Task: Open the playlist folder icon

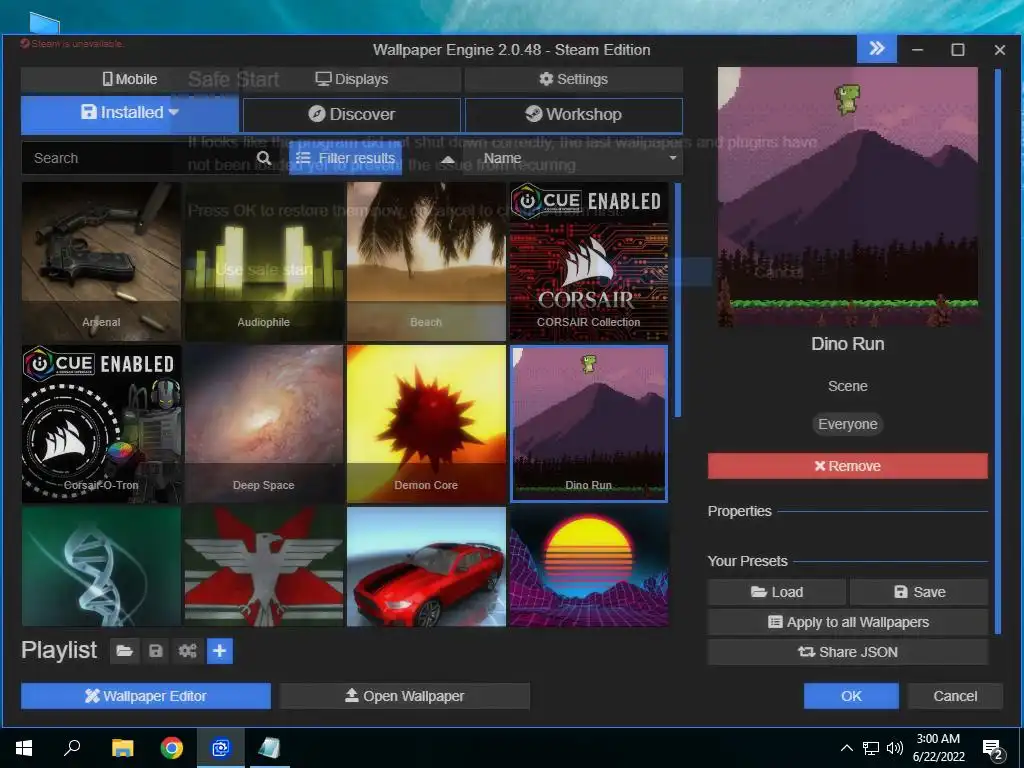Action: (x=124, y=651)
